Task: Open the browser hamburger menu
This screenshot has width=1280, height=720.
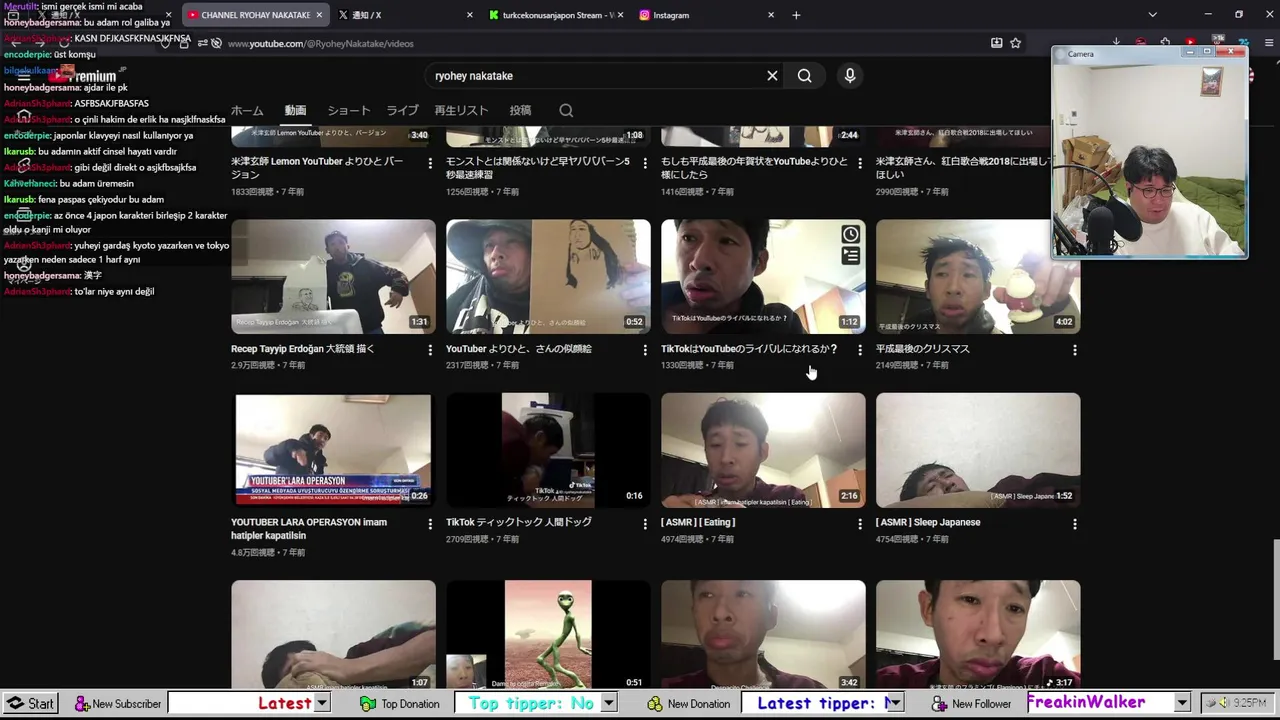Action: click(1269, 43)
